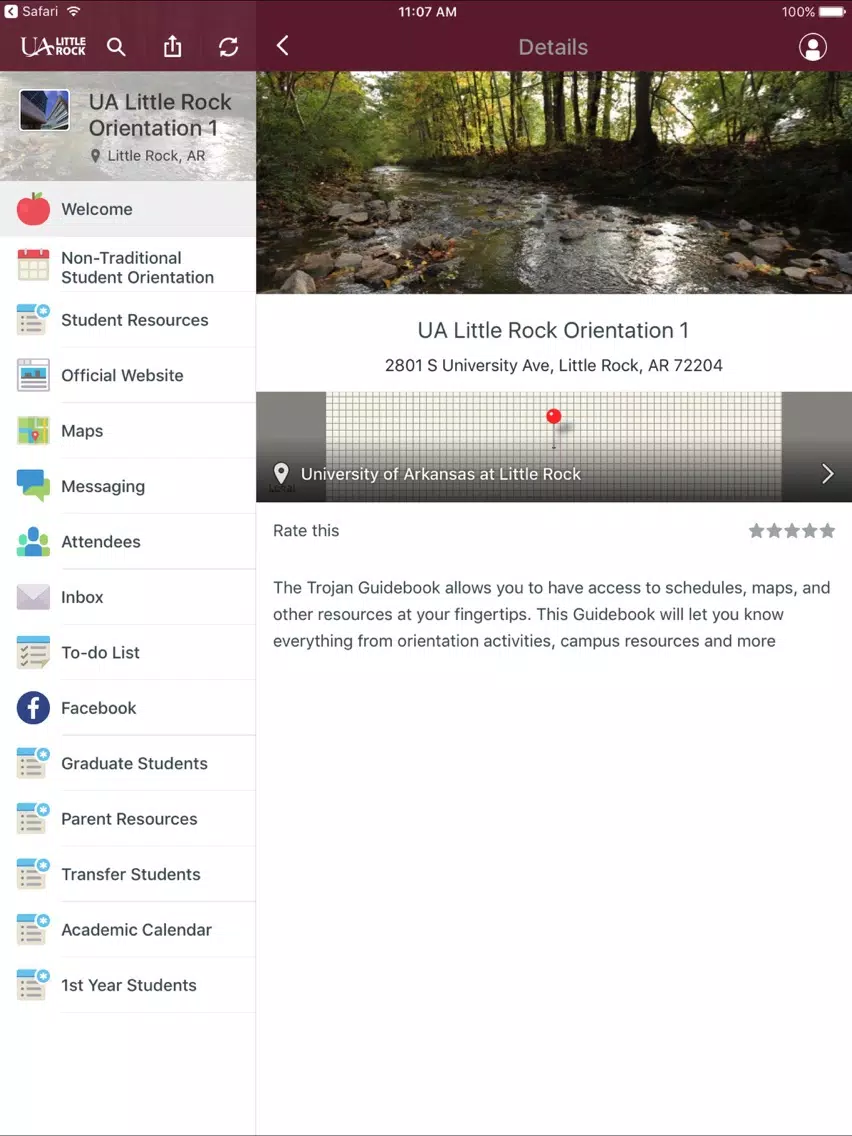852x1136 pixels.
Task: Tap the guide thumbnail image in header
Action: [44, 110]
